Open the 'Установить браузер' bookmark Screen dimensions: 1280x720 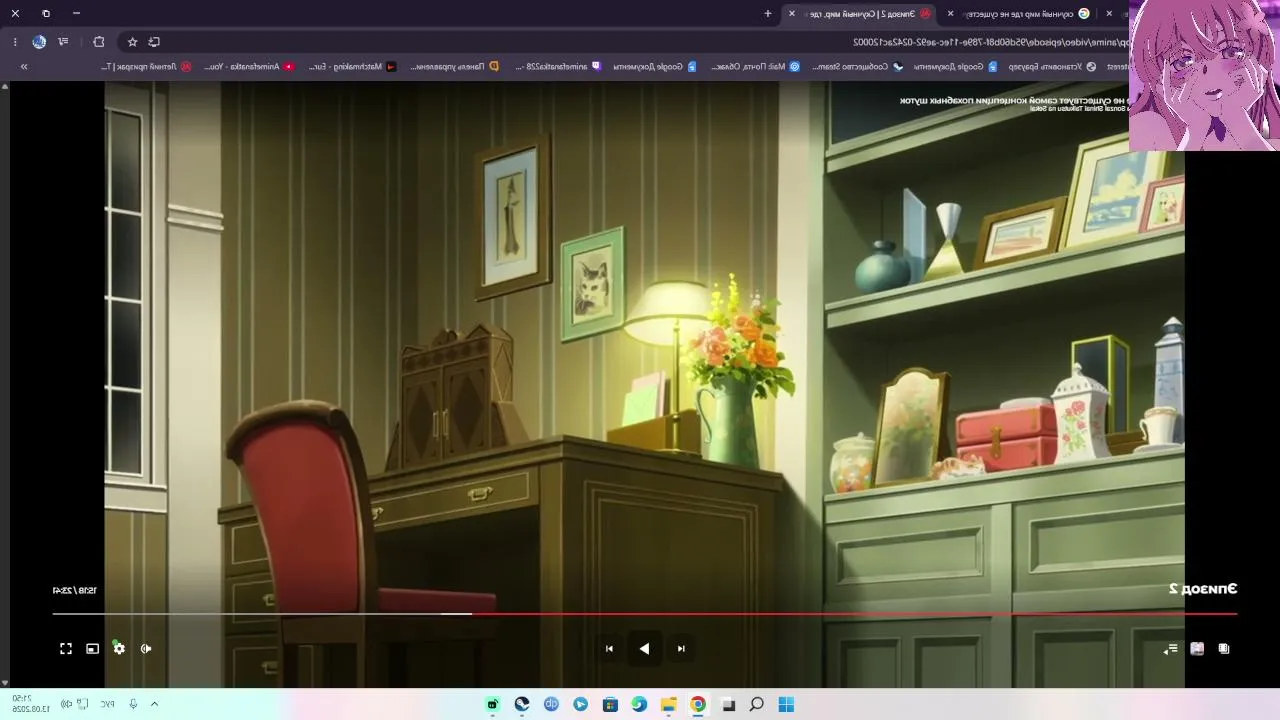[1052, 67]
